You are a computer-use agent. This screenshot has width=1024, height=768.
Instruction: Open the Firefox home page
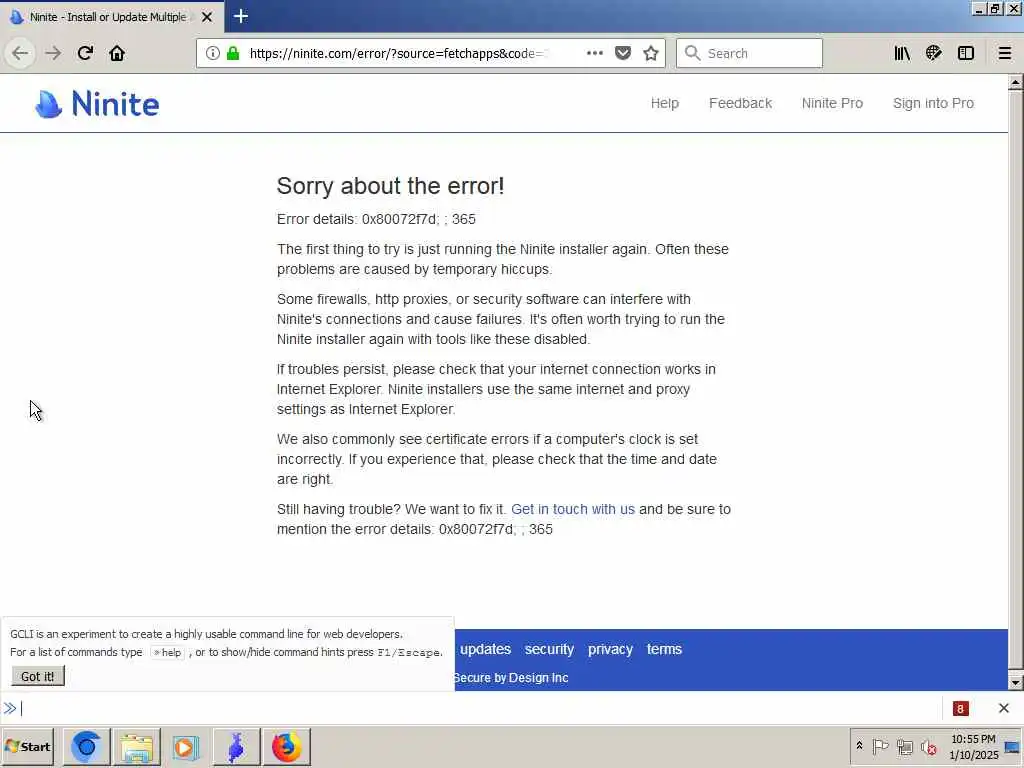(117, 53)
